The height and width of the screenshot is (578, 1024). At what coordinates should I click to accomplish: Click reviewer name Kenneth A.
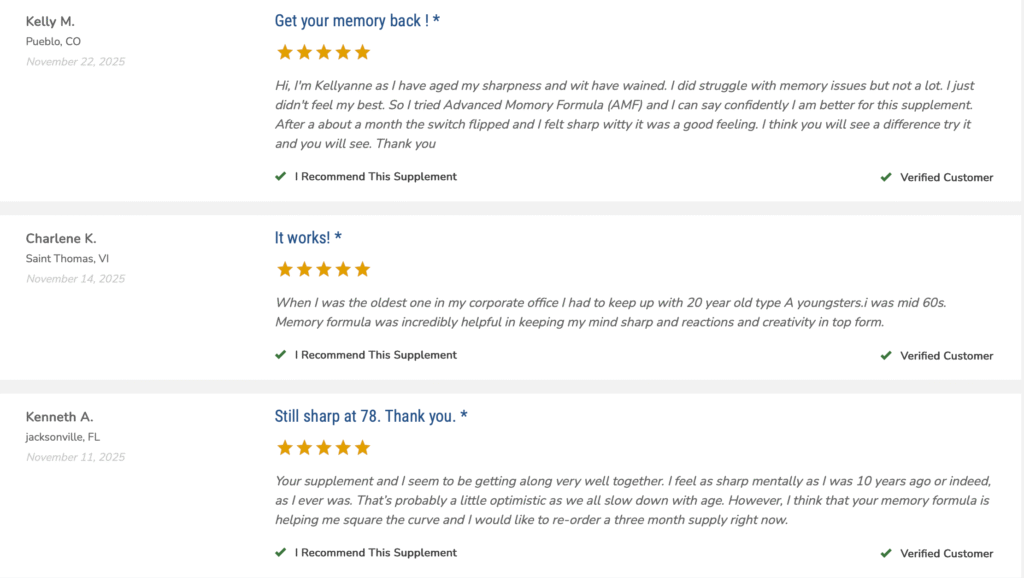(59, 416)
